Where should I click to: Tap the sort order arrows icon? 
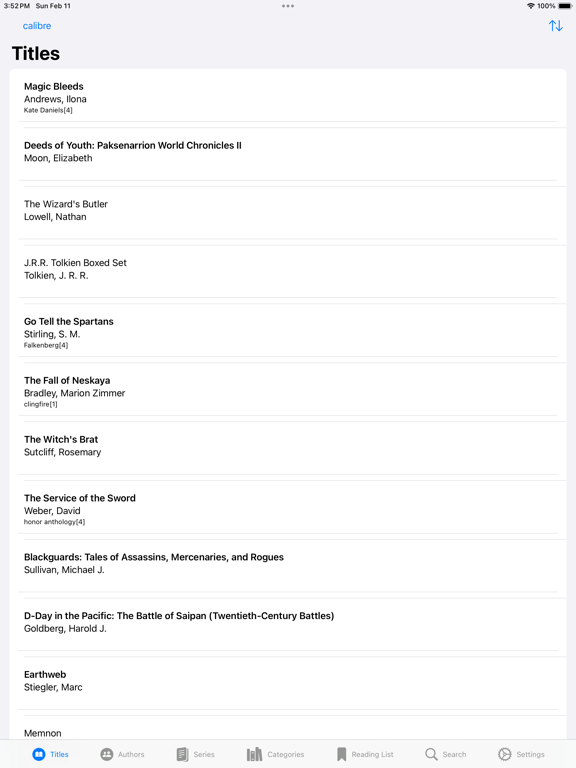point(555,25)
